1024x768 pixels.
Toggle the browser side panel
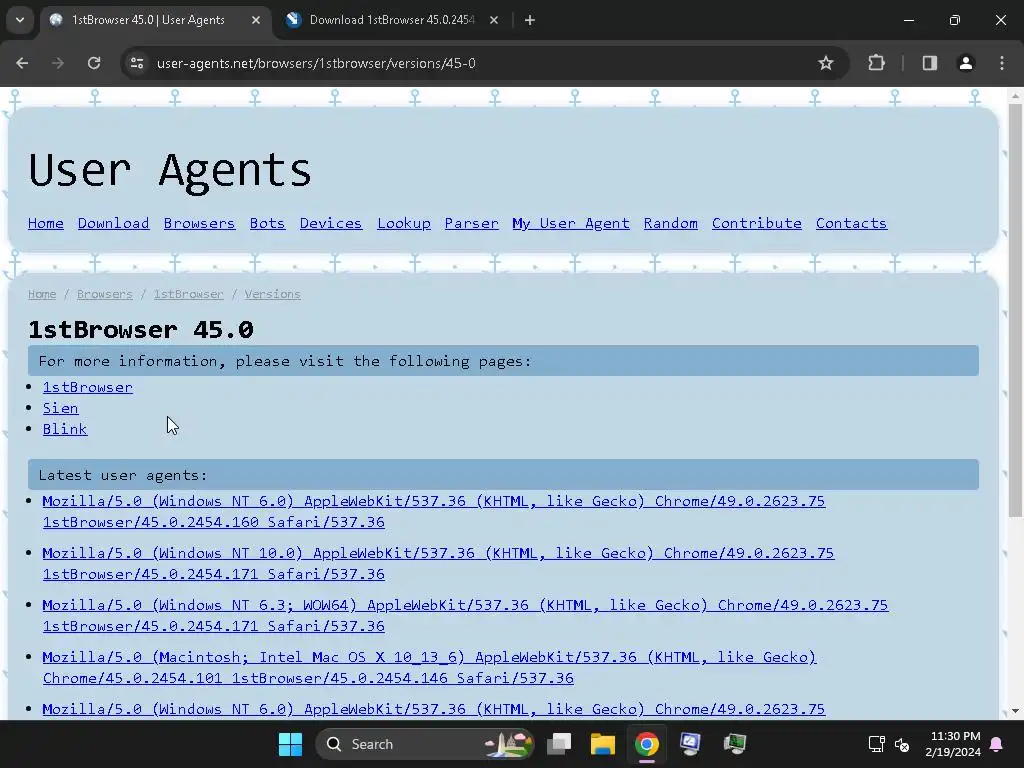pyautogui.click(x=929, y=63)
